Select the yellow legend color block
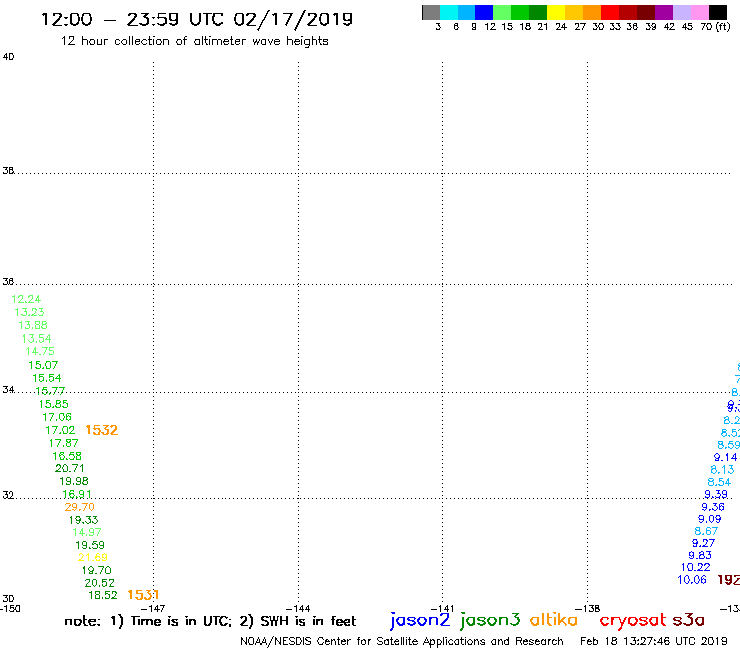The width and height of the screenshot is (740, 650). pos(556,12)
